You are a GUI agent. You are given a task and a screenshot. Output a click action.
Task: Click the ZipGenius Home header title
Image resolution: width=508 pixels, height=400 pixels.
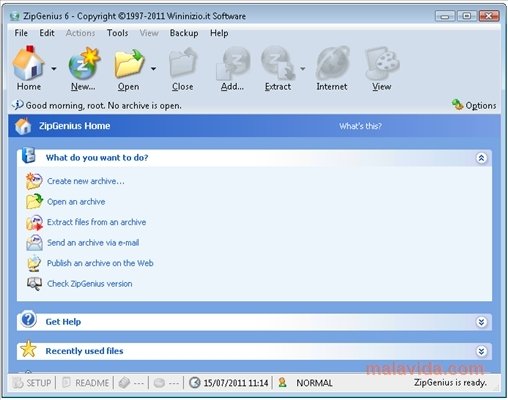pos(75,126)
